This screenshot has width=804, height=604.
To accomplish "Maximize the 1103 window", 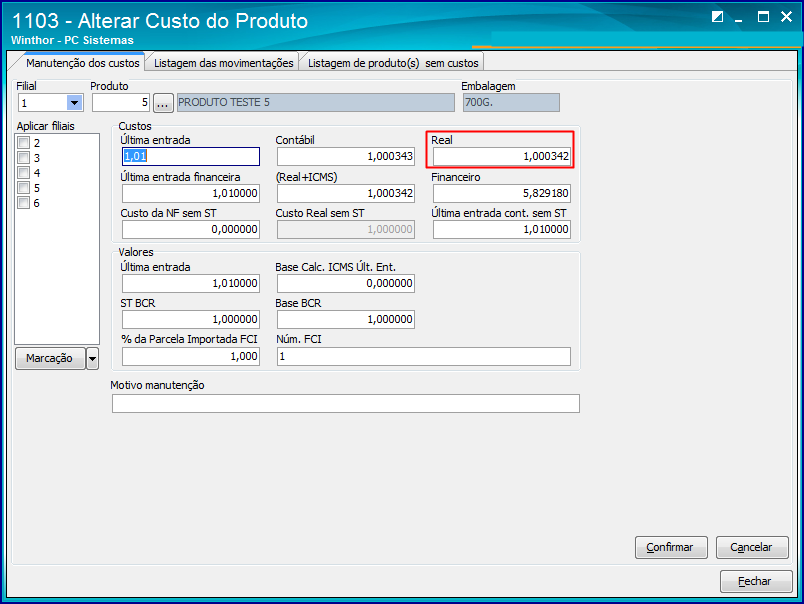I will click(763, 17).
